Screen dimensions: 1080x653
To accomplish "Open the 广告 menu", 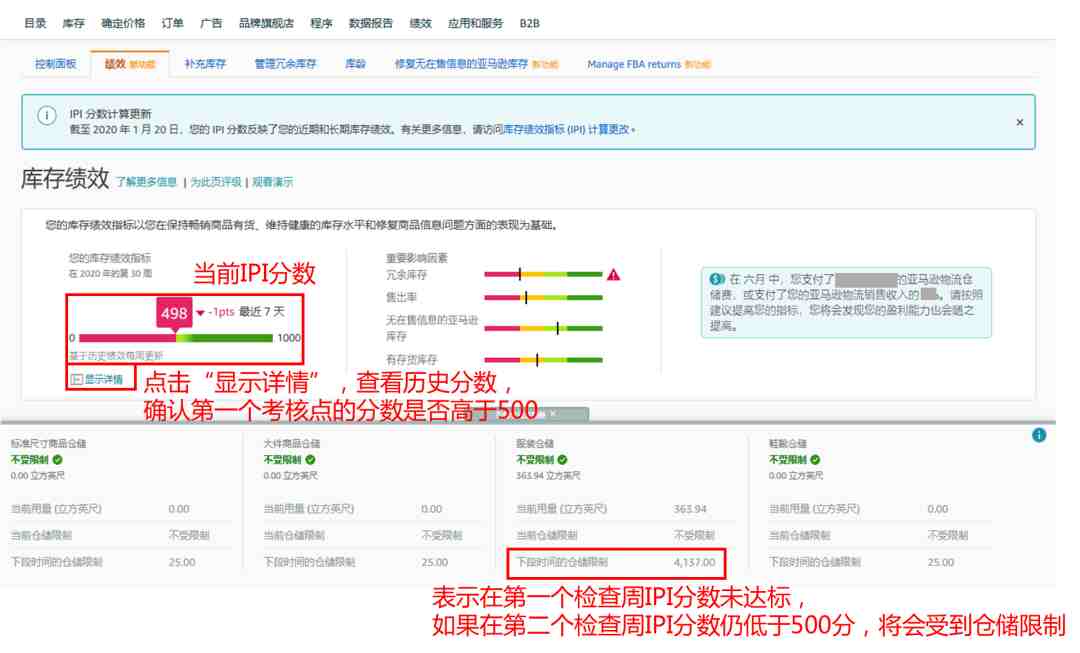I will point(211,23).
